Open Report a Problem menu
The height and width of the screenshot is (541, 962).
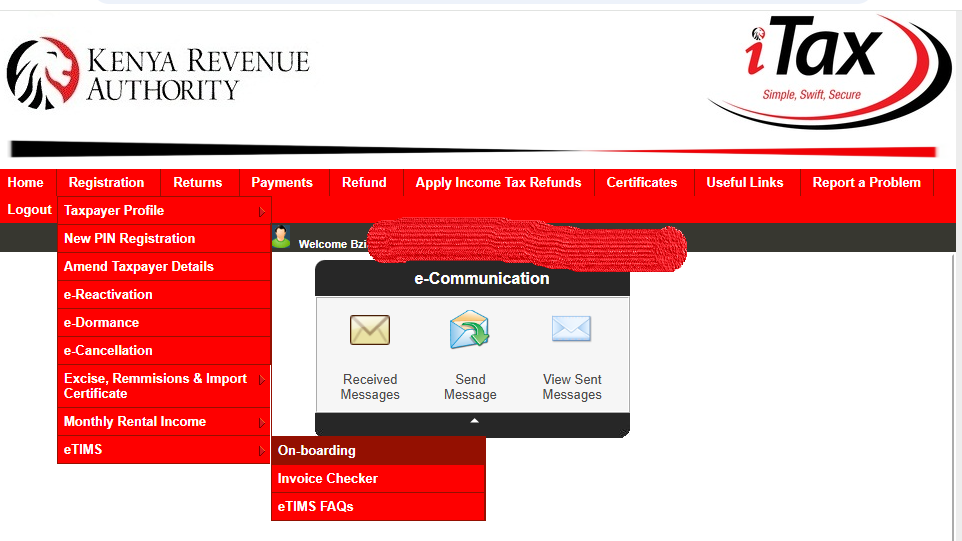[866, 183]
